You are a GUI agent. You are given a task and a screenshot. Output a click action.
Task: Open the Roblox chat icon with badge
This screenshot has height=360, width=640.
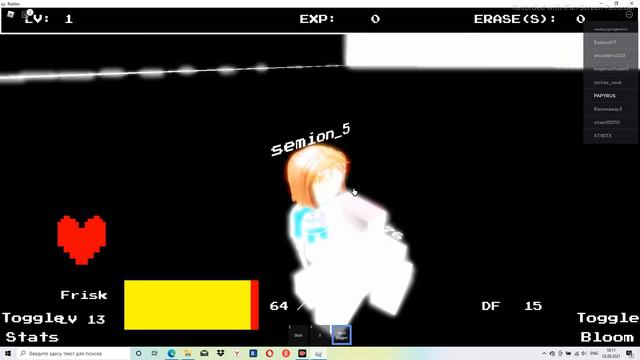coord(26,15)
